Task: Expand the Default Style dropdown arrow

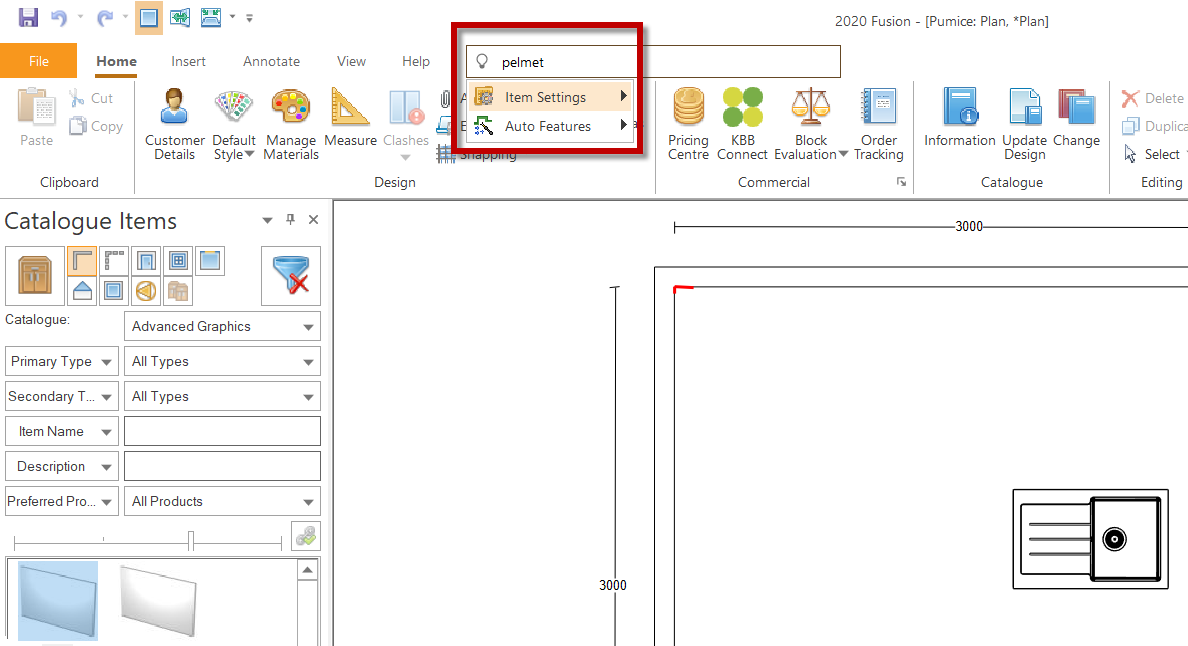Action: (x=249, y=154)
